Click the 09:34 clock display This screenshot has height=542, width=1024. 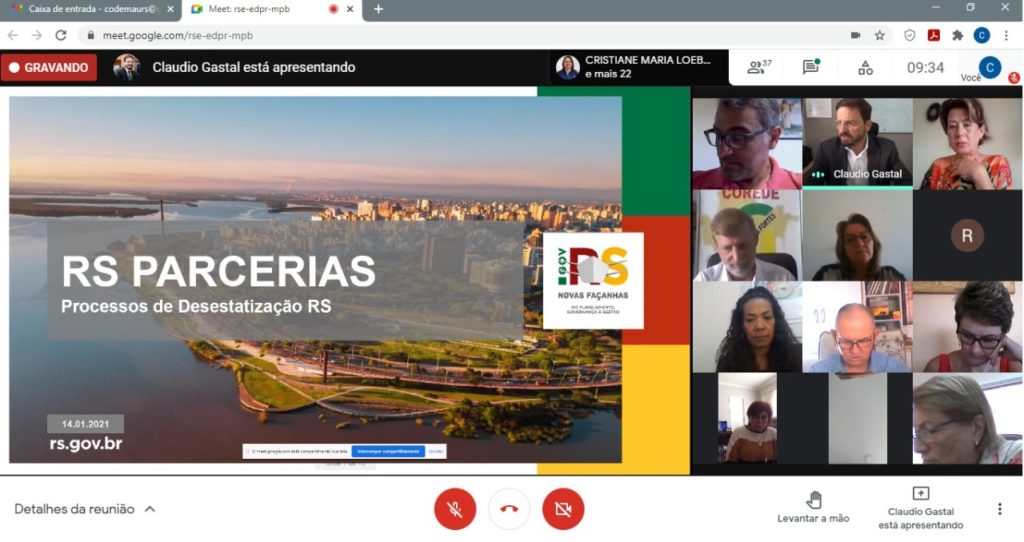(925, 67)
